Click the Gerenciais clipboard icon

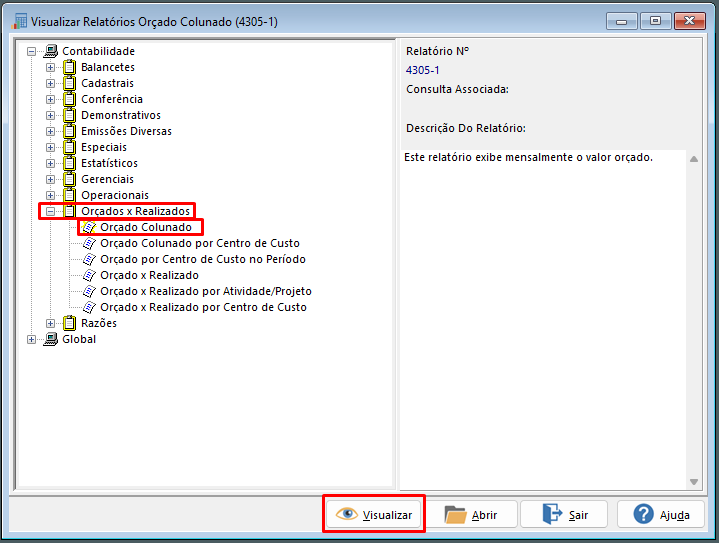69,179
